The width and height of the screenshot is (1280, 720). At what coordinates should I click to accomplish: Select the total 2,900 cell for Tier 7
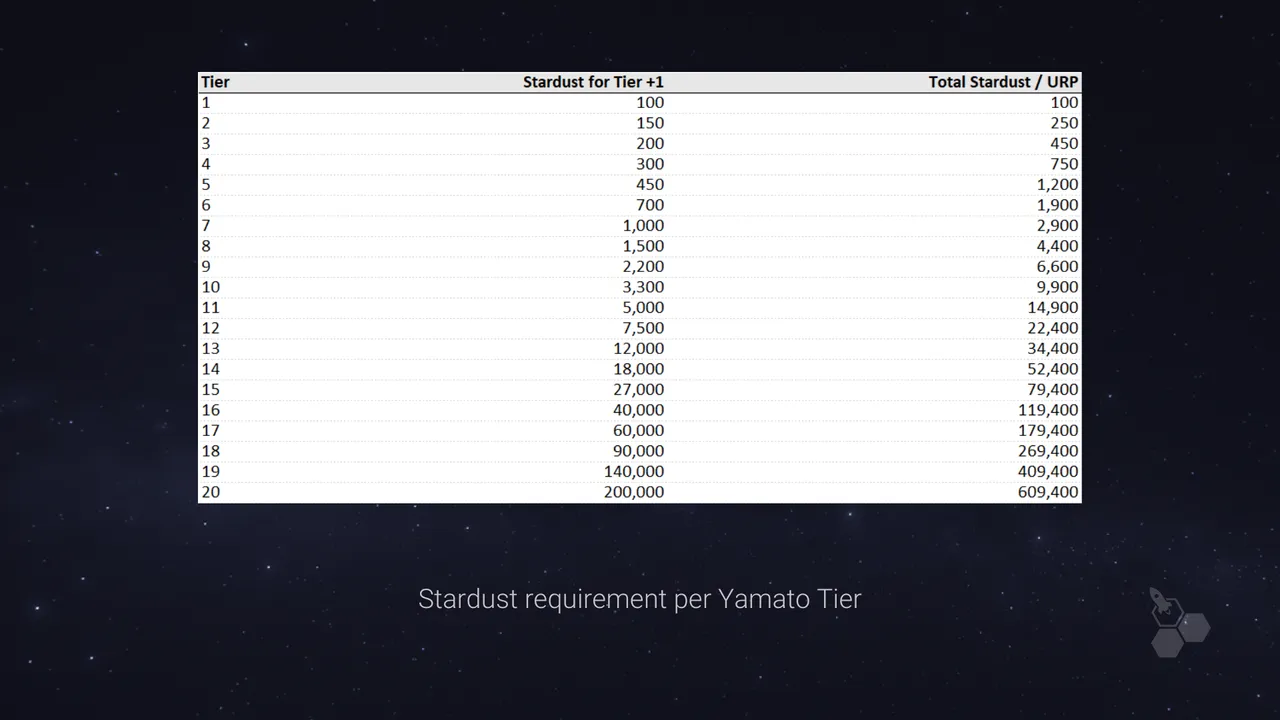click(1058, 225)
